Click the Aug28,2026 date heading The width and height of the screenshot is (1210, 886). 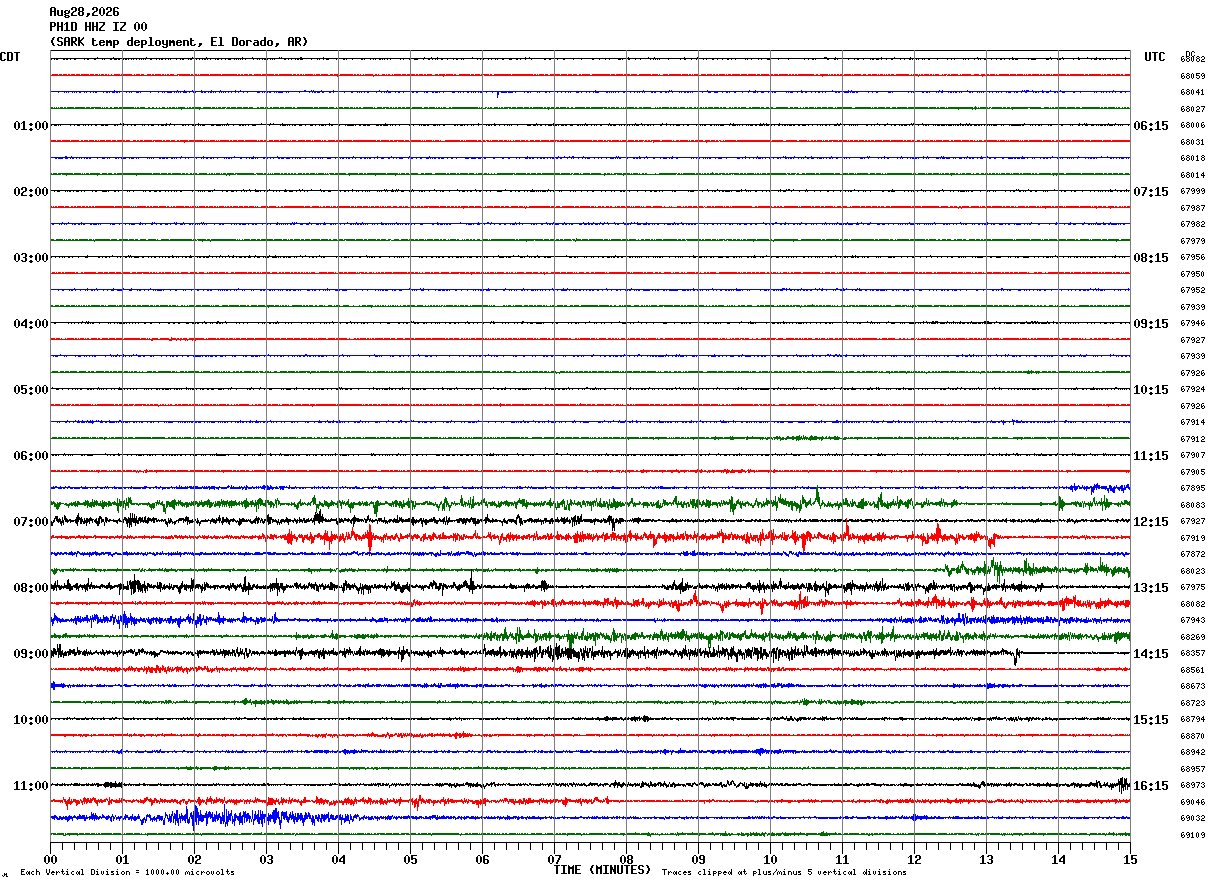84,12
